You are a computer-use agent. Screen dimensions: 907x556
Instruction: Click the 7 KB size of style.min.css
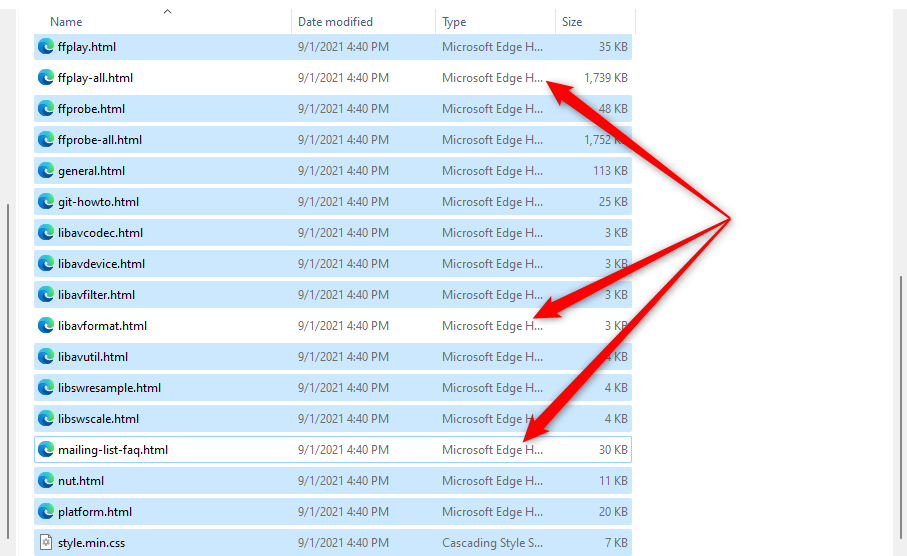click(616, 542)
